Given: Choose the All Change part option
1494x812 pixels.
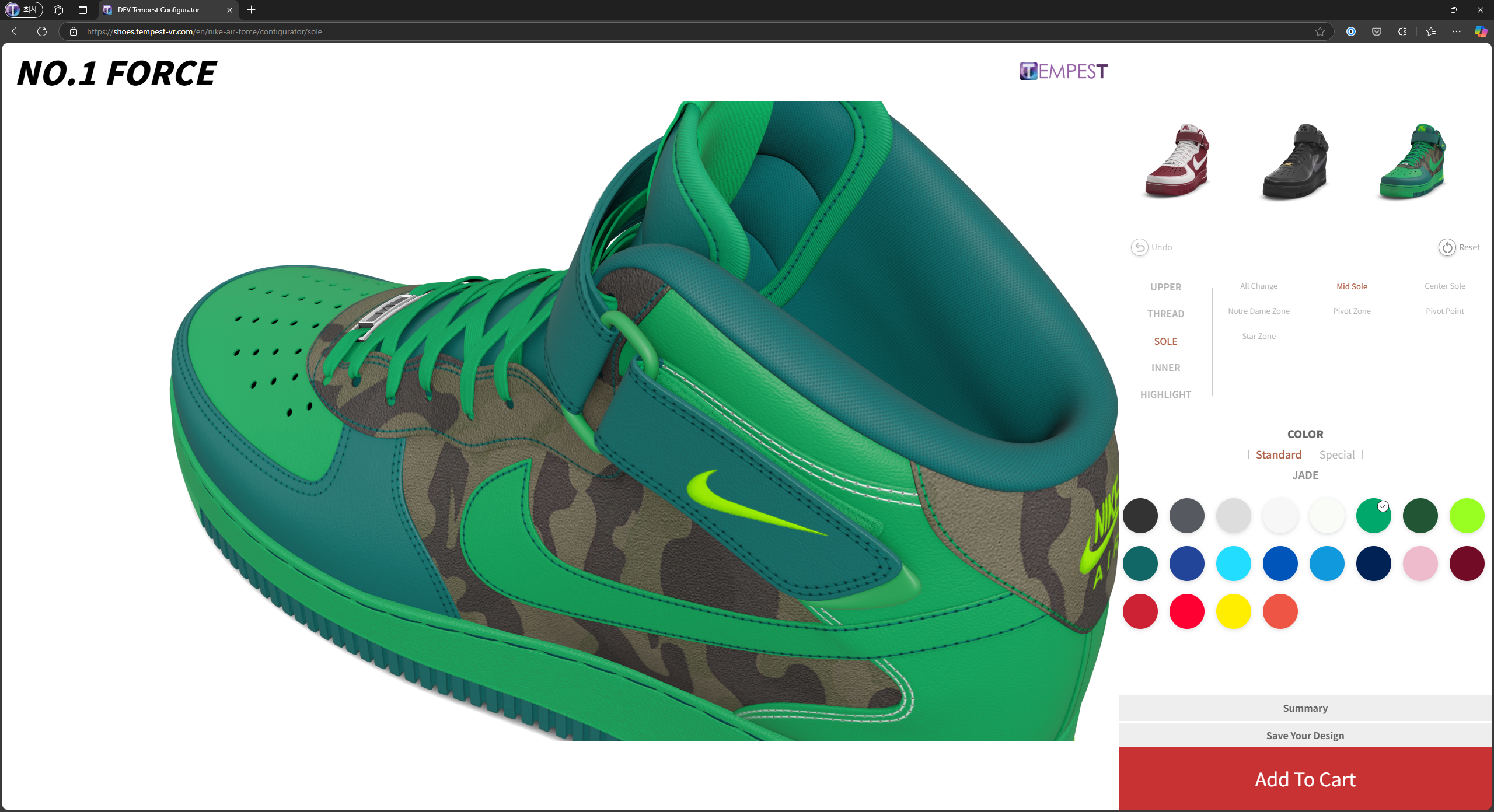Looking at the screenshot, I should [1259, 286].
